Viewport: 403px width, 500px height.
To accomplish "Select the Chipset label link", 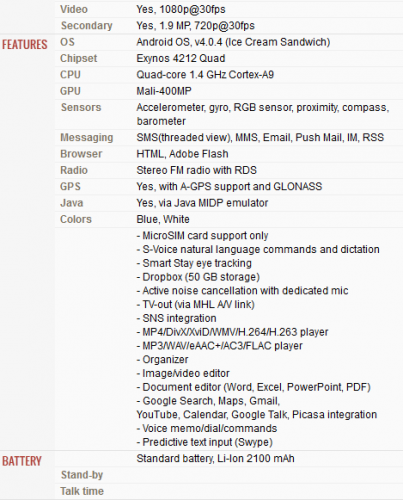I will 79,59.
